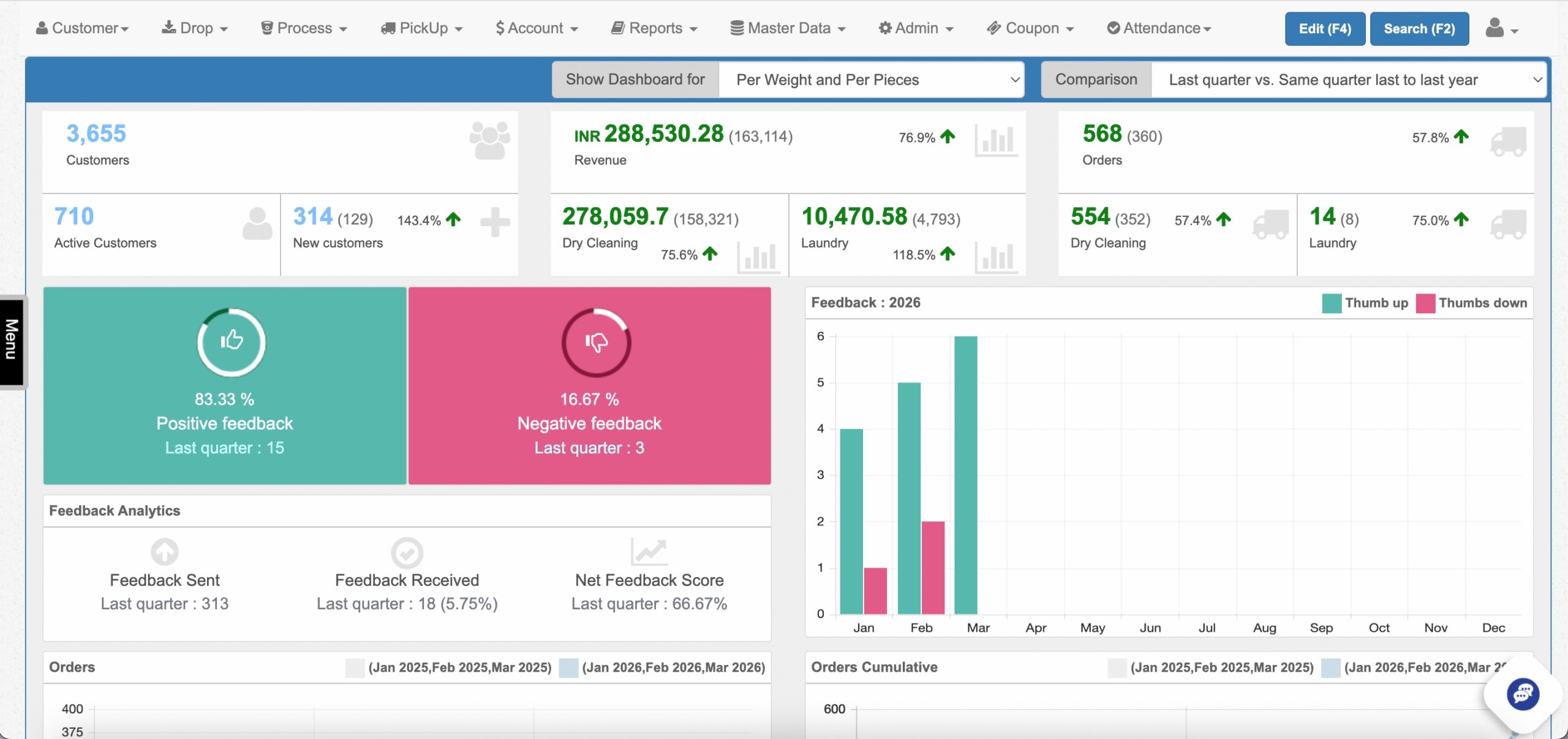
Task: Open the Per Weight and Per Pieces dropdown
Action: click(x=872, y=80)
